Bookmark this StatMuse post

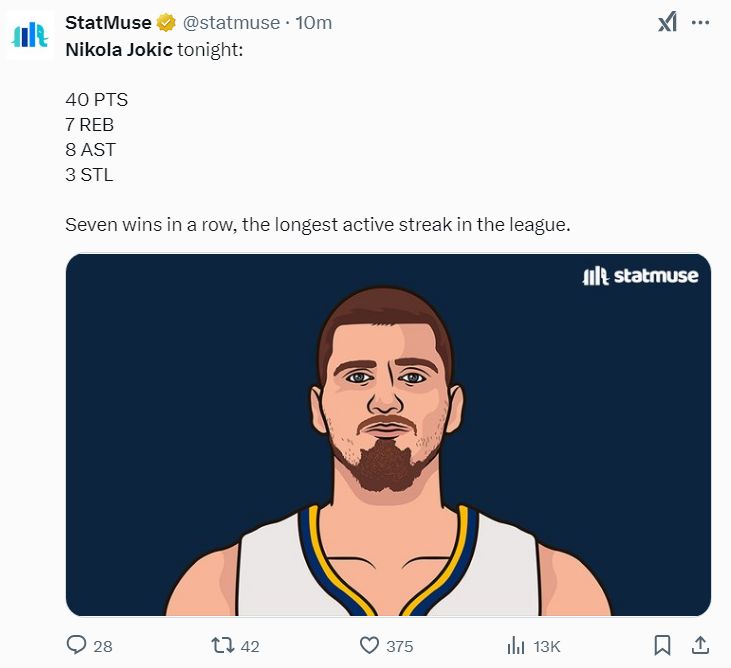click(662, 645)
